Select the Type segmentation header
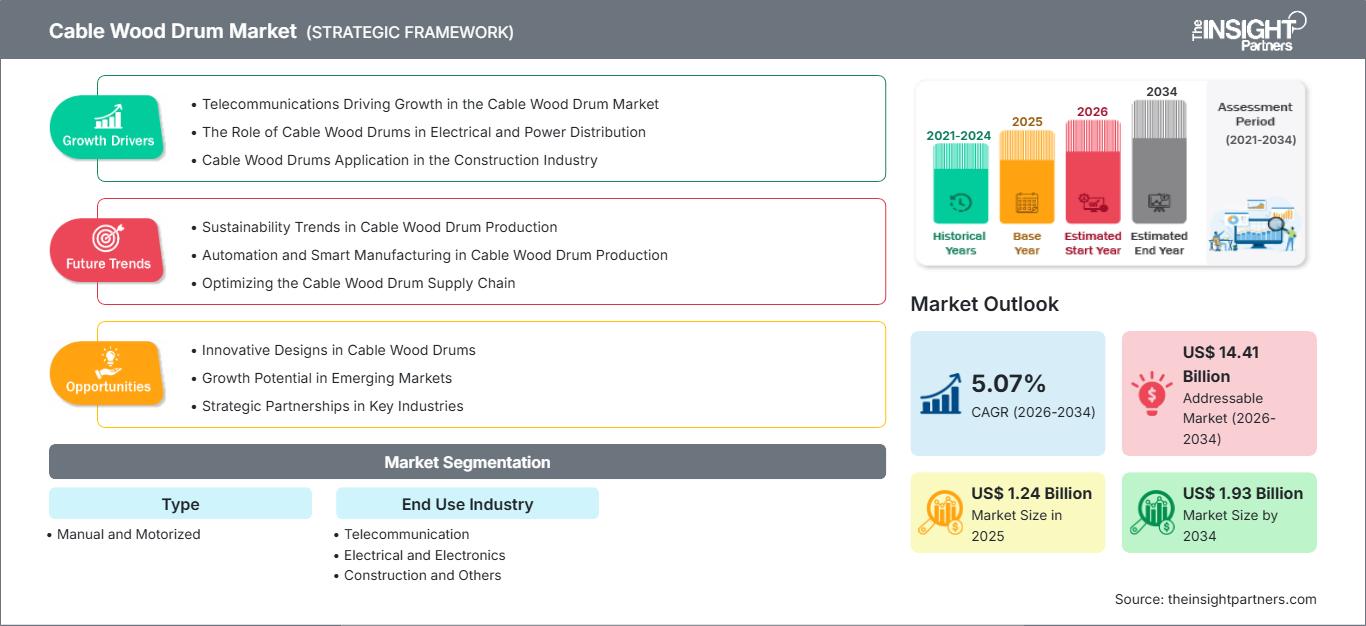The width and height of the screenshot is (1366, 626). point(180,504)
